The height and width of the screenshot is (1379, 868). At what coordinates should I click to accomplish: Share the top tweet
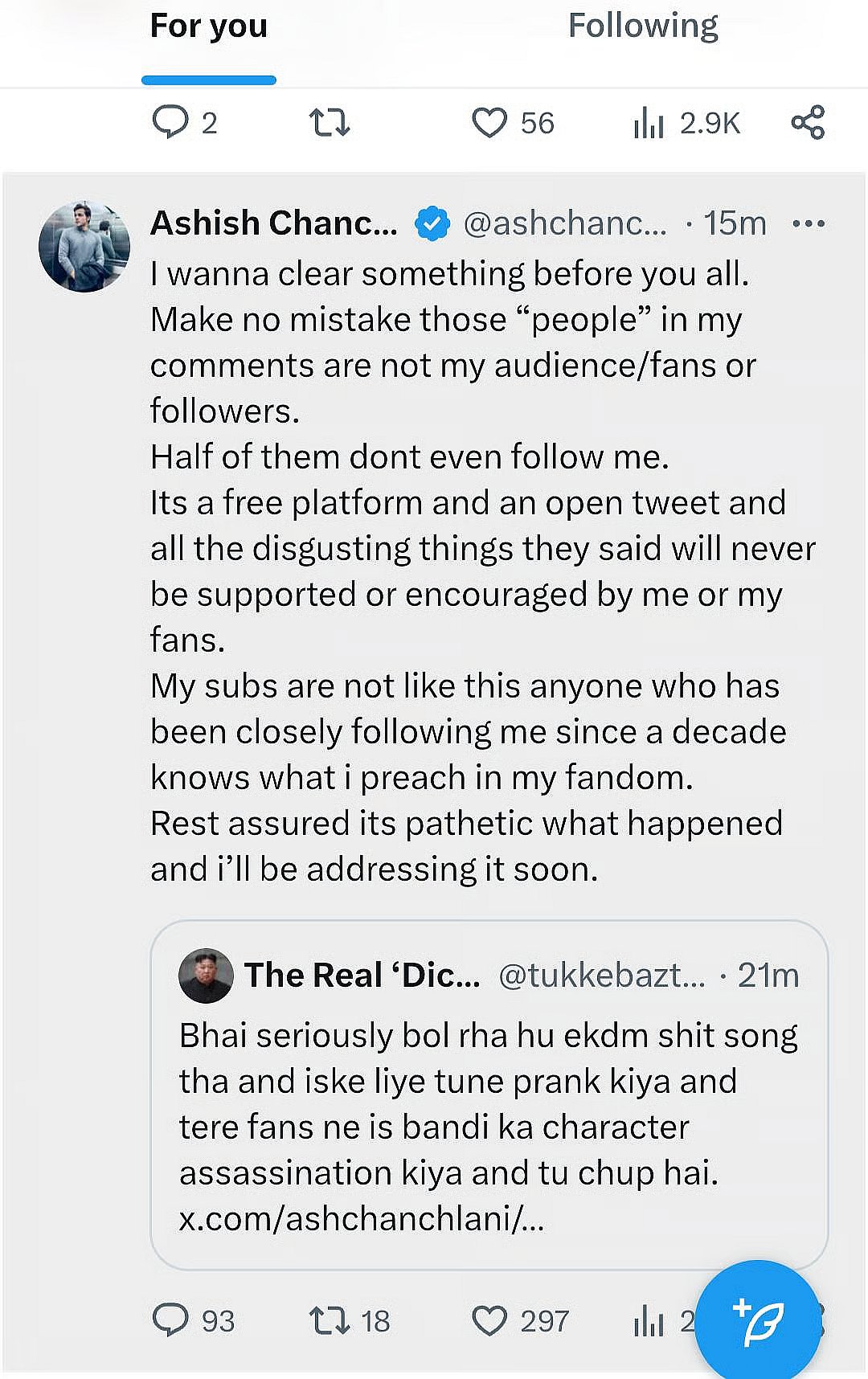pyautogui.click(x=808, y=123)
